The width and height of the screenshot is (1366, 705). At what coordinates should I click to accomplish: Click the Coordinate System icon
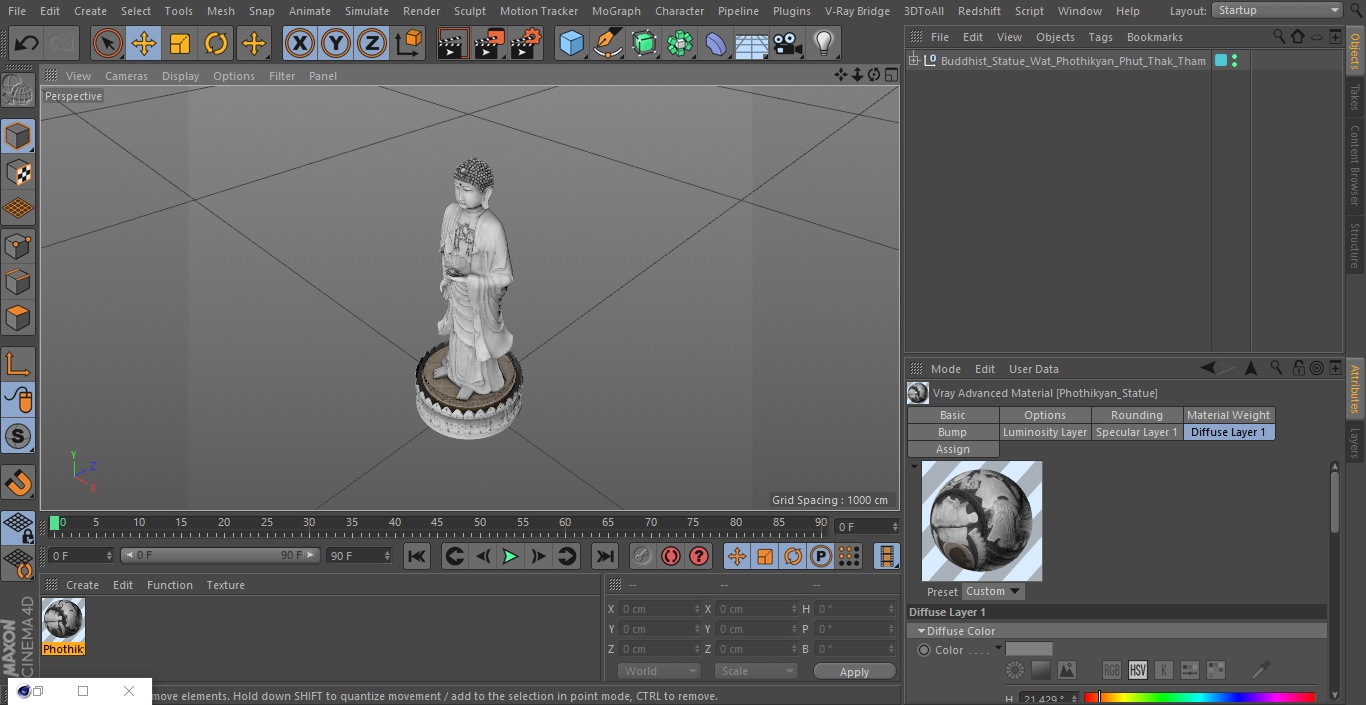tap(409, 43)
